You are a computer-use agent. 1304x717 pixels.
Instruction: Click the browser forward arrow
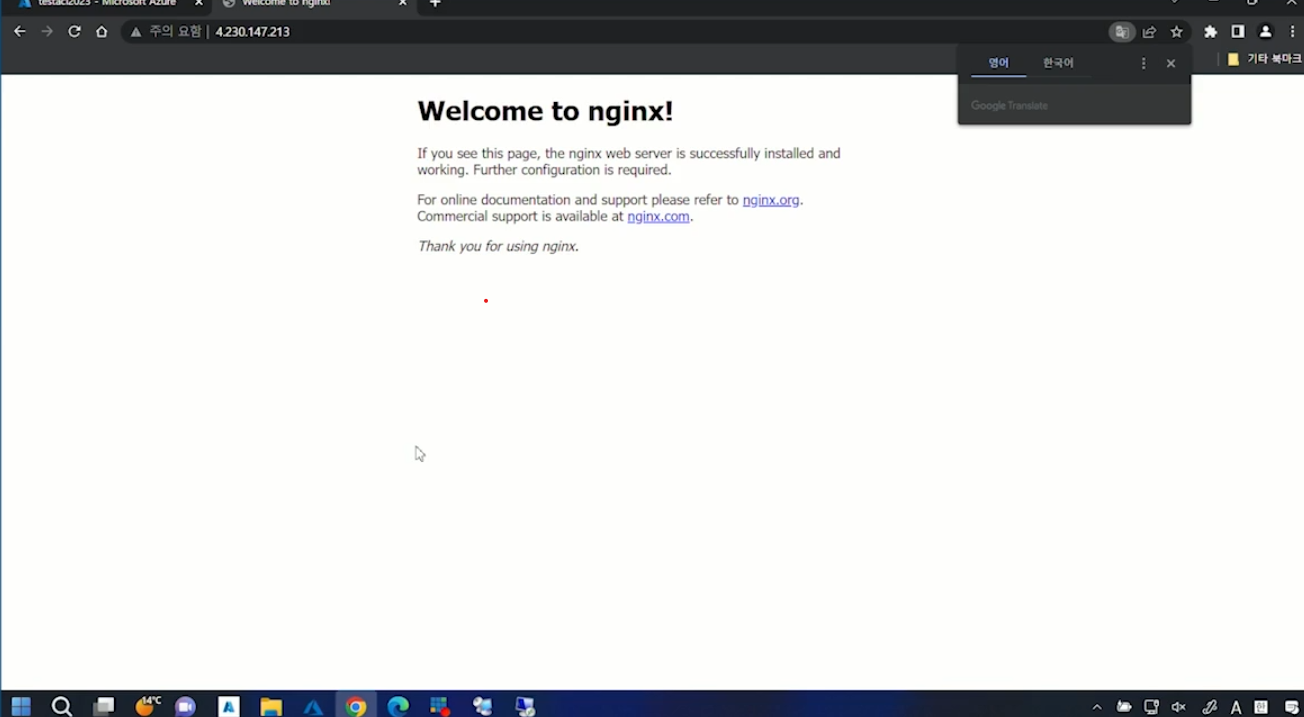[x=47, y=32]
